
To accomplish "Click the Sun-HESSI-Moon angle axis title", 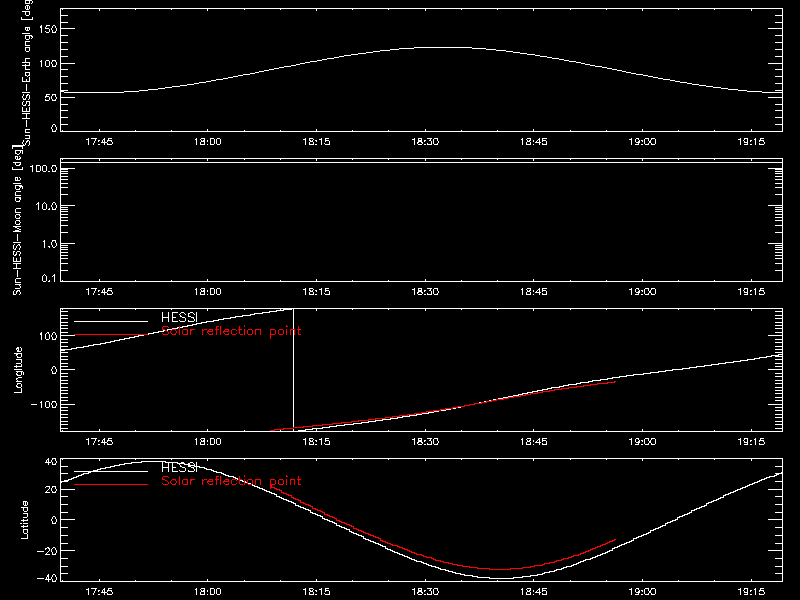I will click(17, 220).
